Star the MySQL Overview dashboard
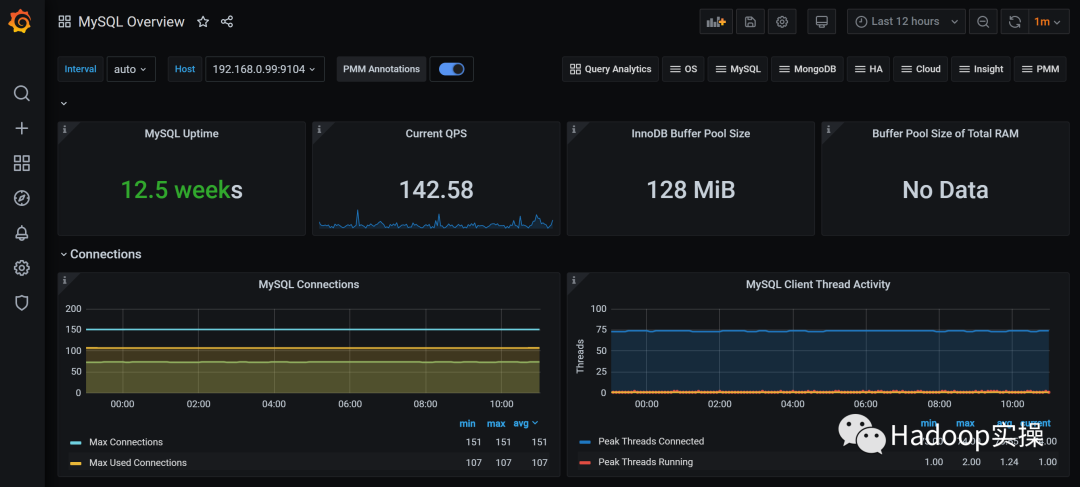The image size is (1080, 487). click(202, 22)
